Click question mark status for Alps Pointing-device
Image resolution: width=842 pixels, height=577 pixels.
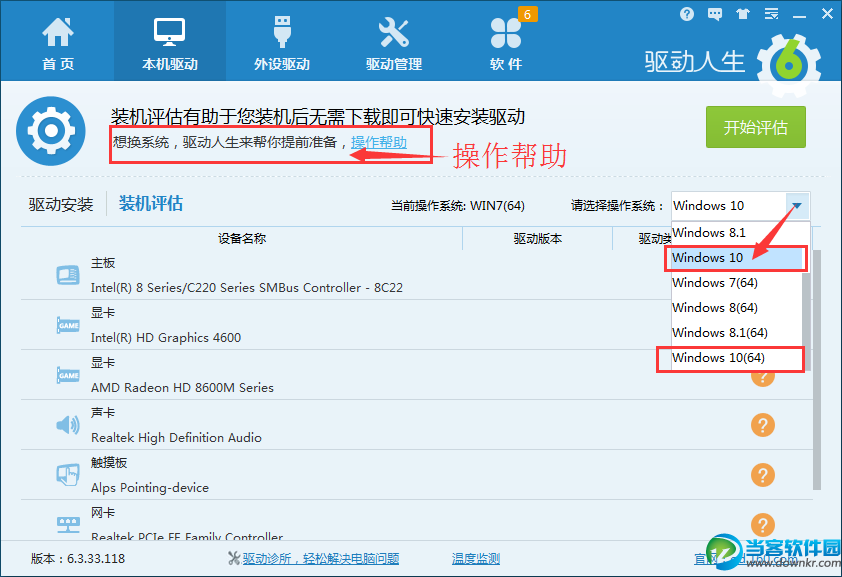tap(763, 475)
